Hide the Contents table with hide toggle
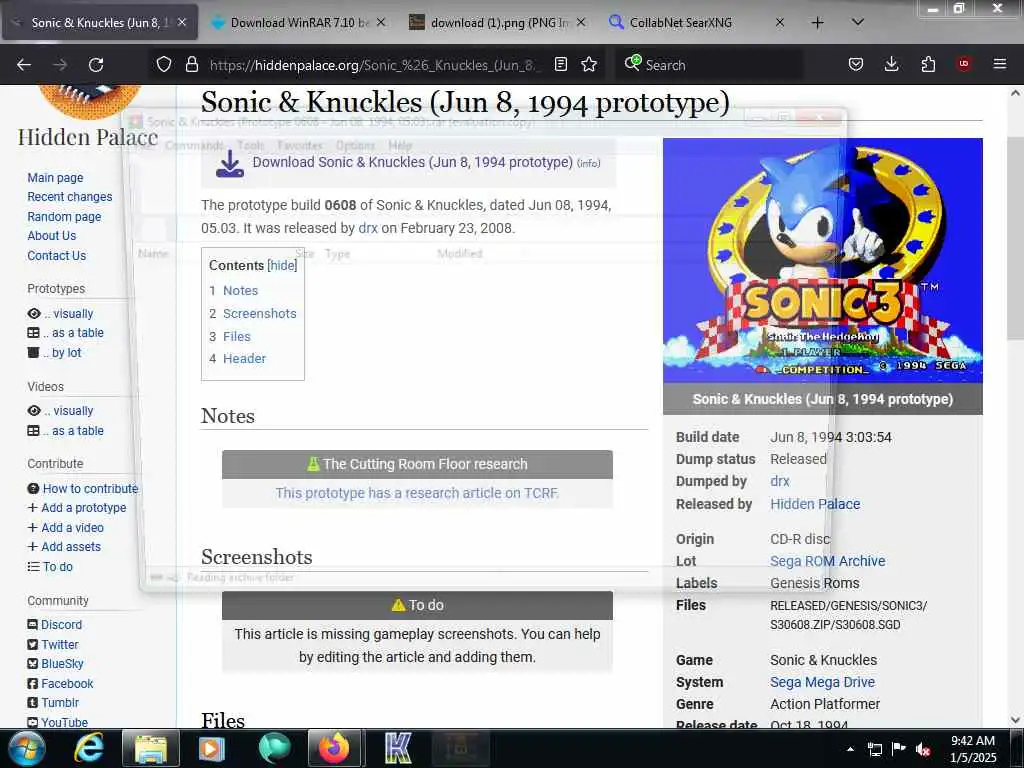This screenshot has width=1024, height=768. 282,266
